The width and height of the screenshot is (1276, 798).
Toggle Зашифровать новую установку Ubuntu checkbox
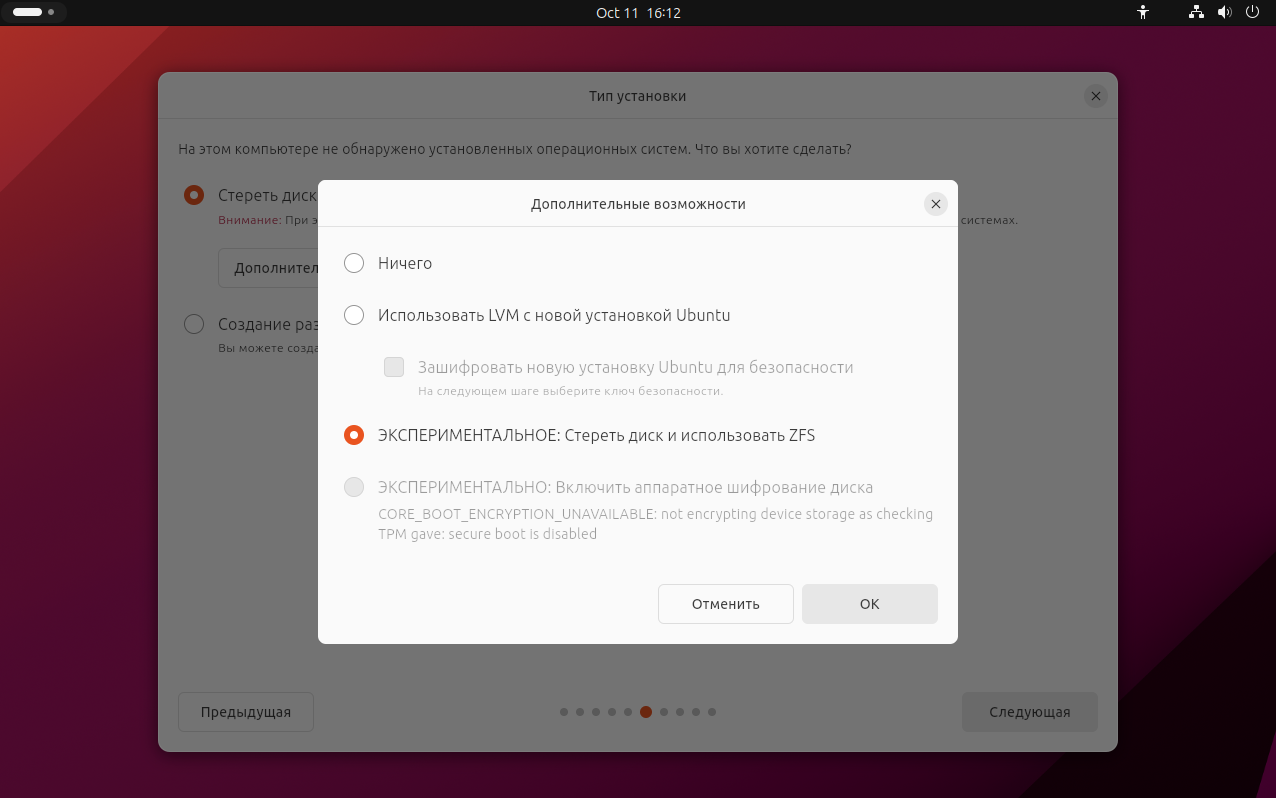click(x=394, y=367)
